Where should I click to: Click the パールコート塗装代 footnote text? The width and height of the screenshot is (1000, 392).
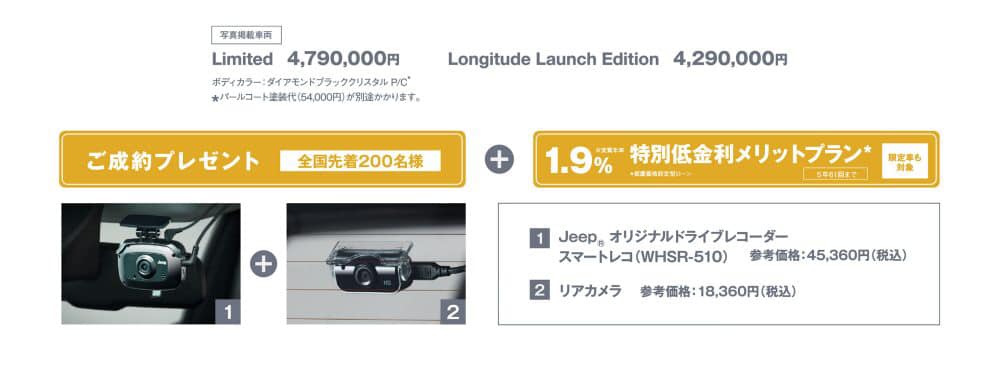pyautogui.click(x=316, y=98)
